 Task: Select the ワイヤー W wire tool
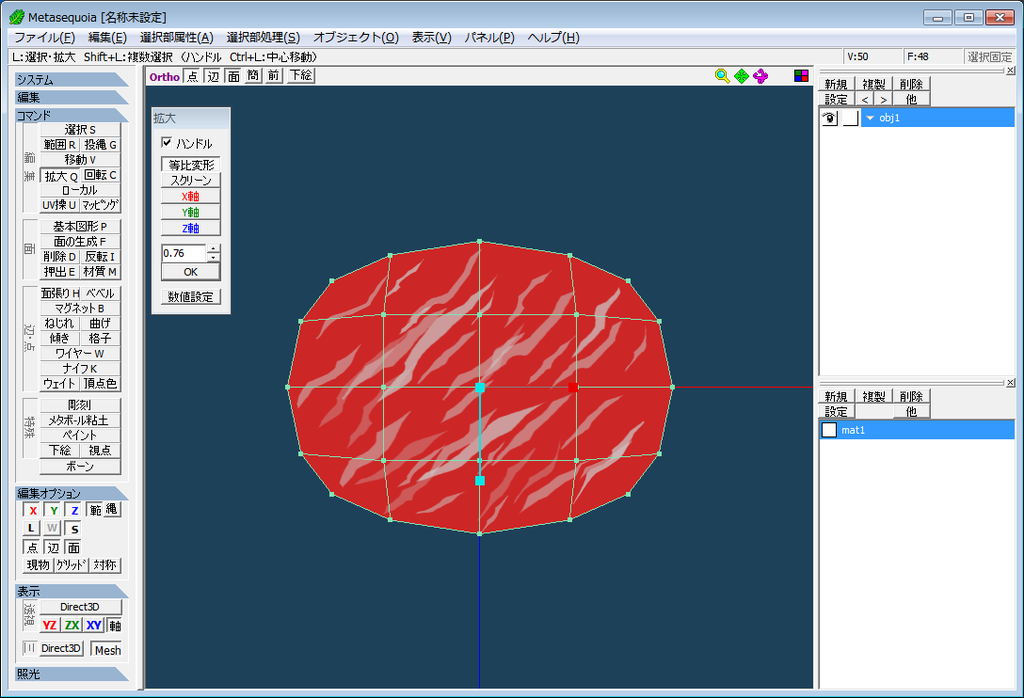(80, 353)
